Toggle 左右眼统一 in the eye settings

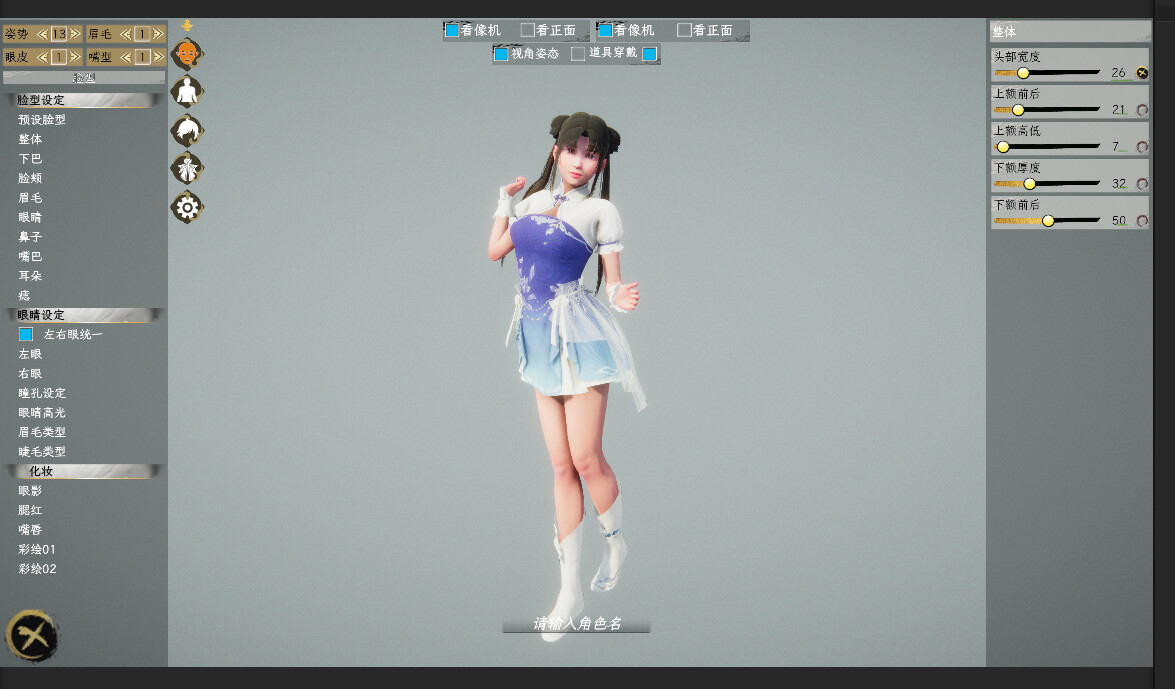point(25,334)
